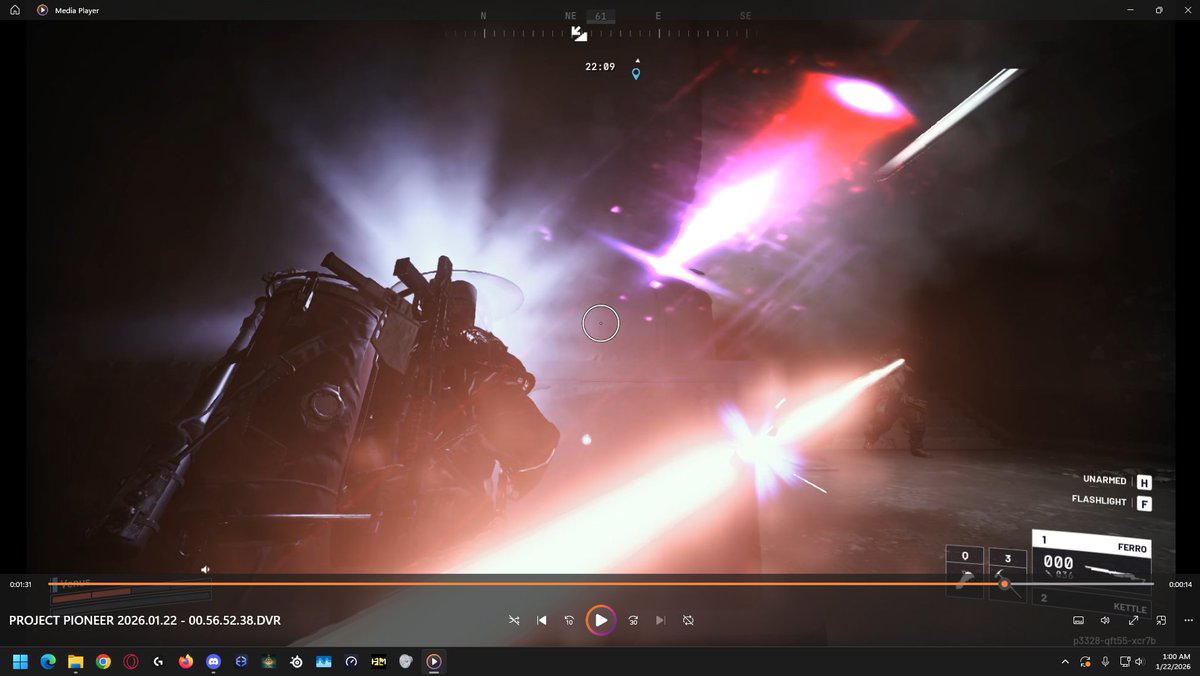Skip back 10 seconds
This screenshot has height=676, width=1200.
coord(569,620)
